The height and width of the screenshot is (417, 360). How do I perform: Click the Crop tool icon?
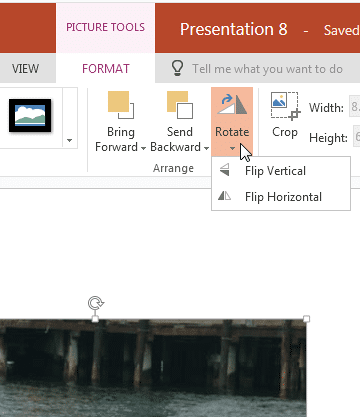pos(285,106)
